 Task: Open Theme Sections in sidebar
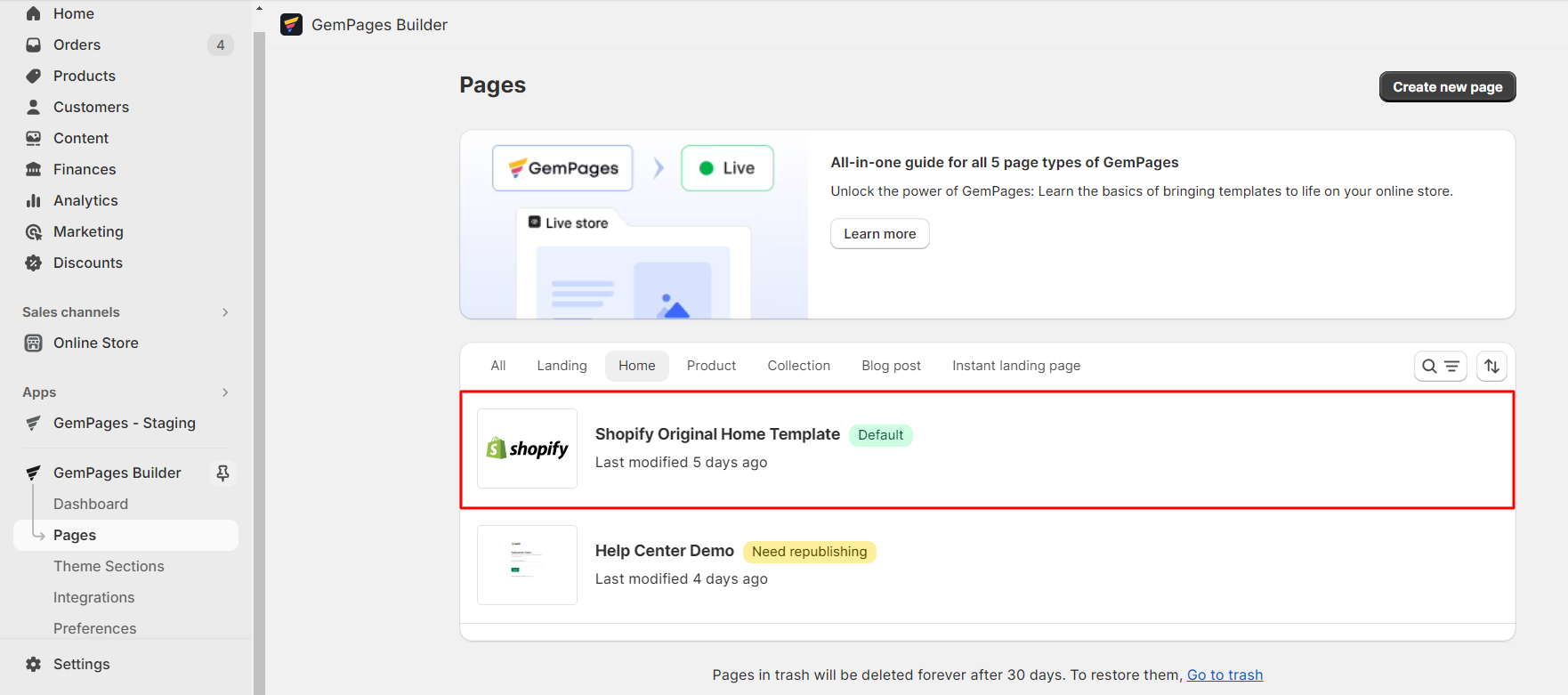tap(109, 566)
